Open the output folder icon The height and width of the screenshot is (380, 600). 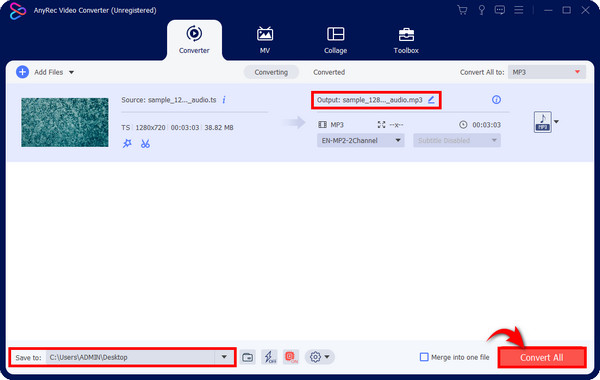point(248,357)
